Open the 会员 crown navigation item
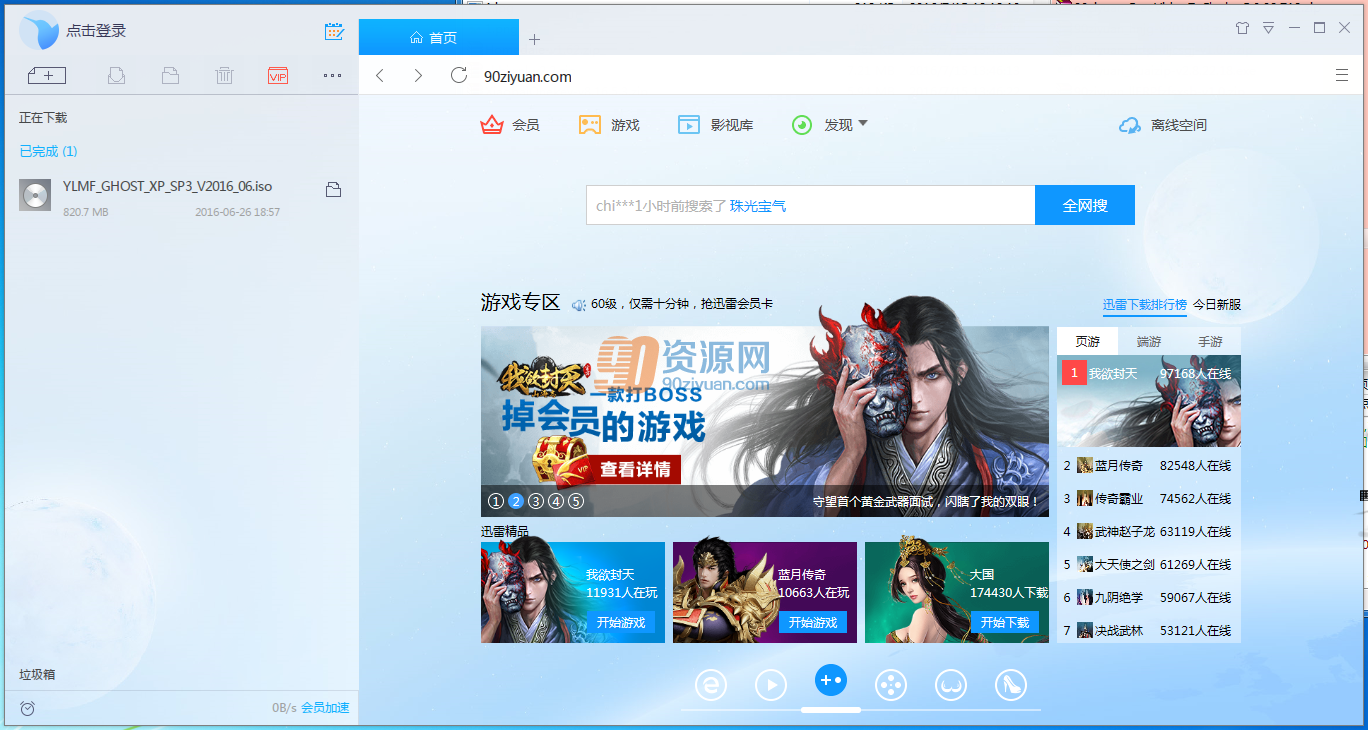This screenshot has height=730, width=1368. (510, 125)
